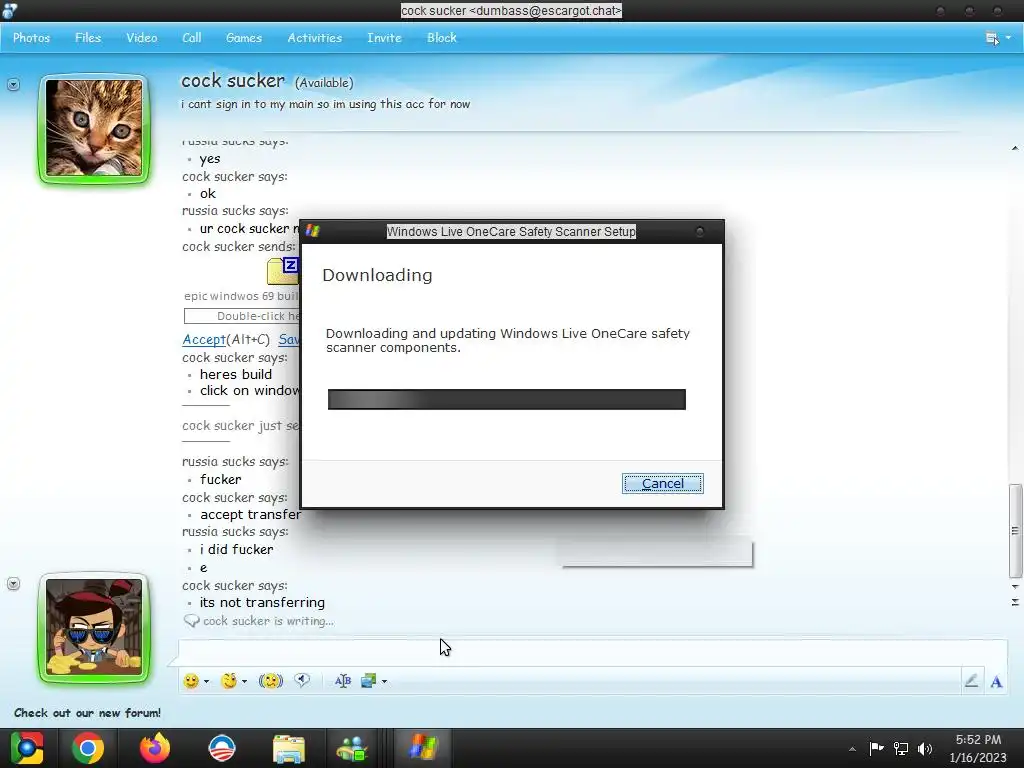Click chat scrollbar thumb

coord(1015,530)
